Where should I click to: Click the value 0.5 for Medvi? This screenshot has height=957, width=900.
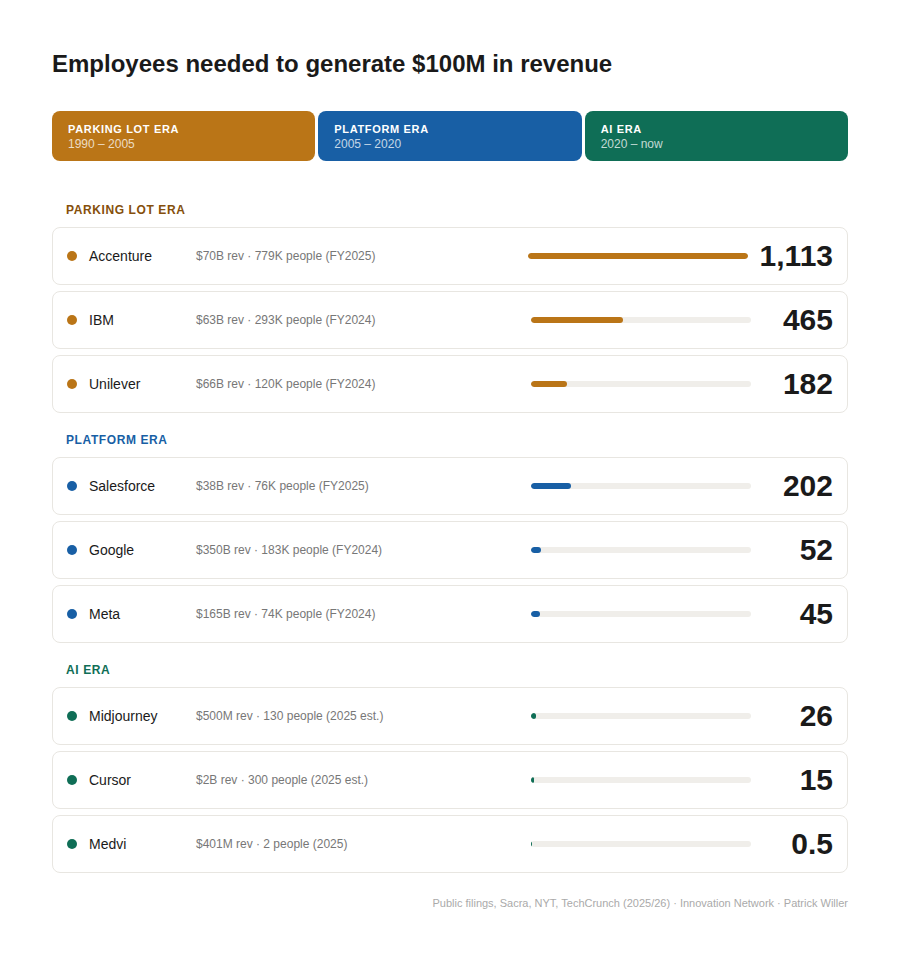(812, 845)
